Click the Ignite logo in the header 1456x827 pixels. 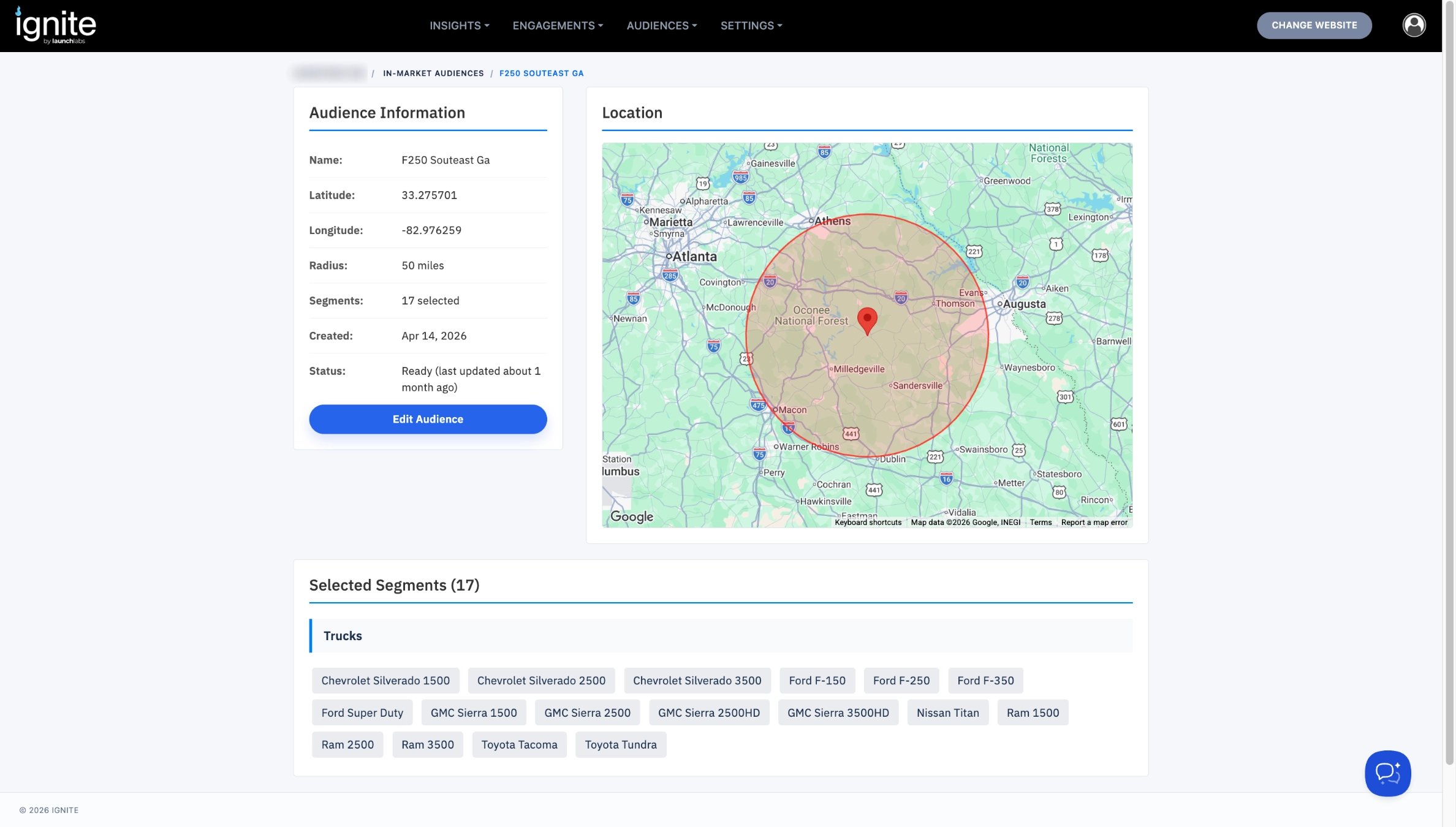click(x=55, y=25)
